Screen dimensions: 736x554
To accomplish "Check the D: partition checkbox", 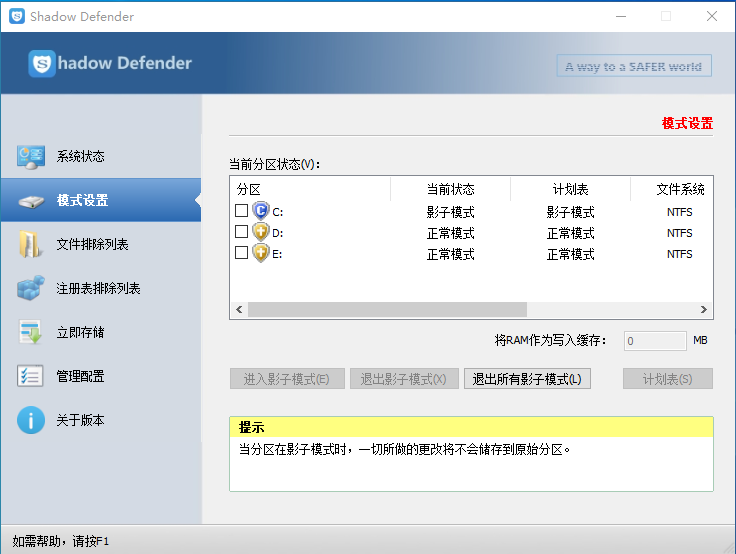I will pos(241,231).
